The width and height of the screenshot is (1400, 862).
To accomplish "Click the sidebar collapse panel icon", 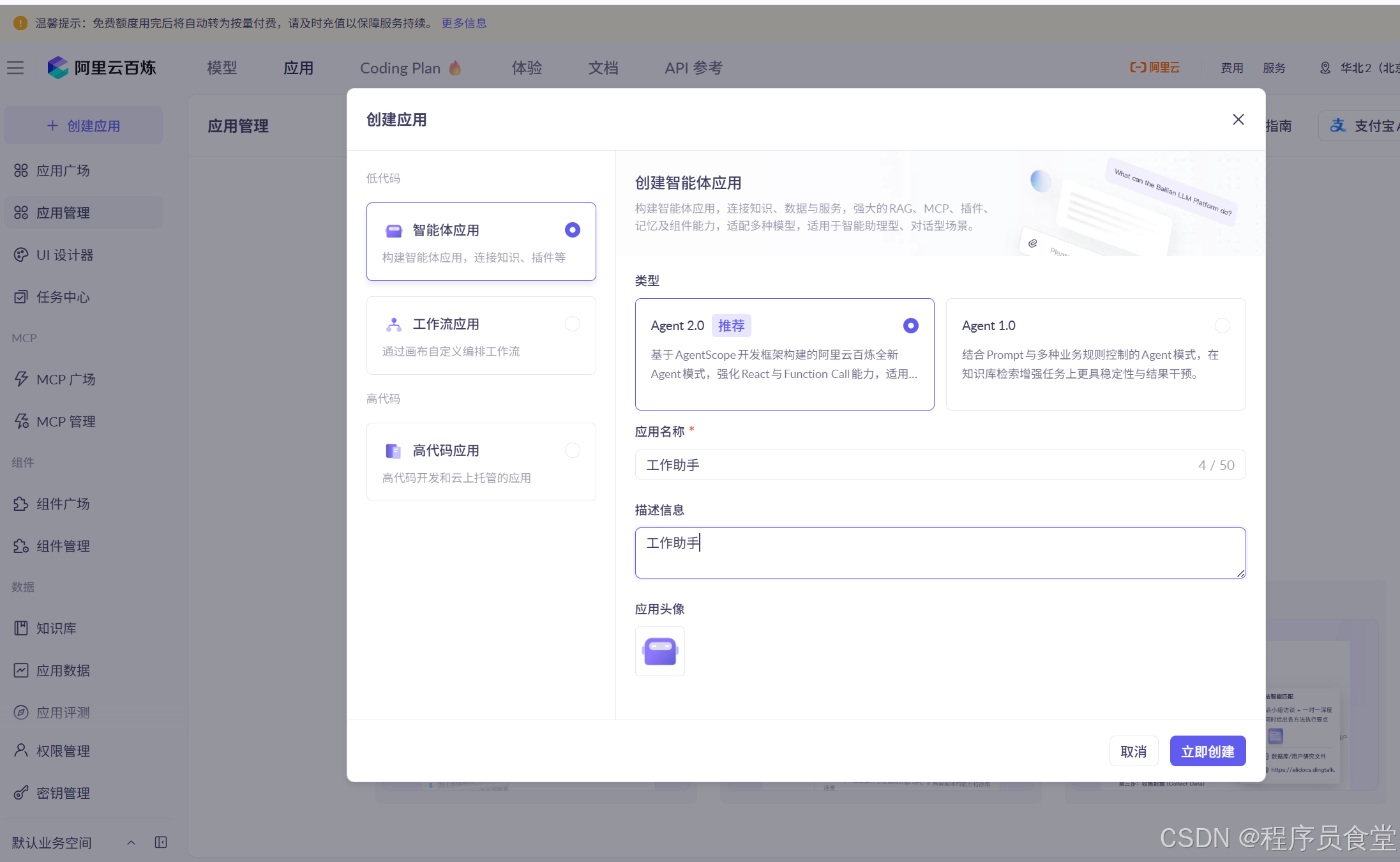I will coord(161,842).
